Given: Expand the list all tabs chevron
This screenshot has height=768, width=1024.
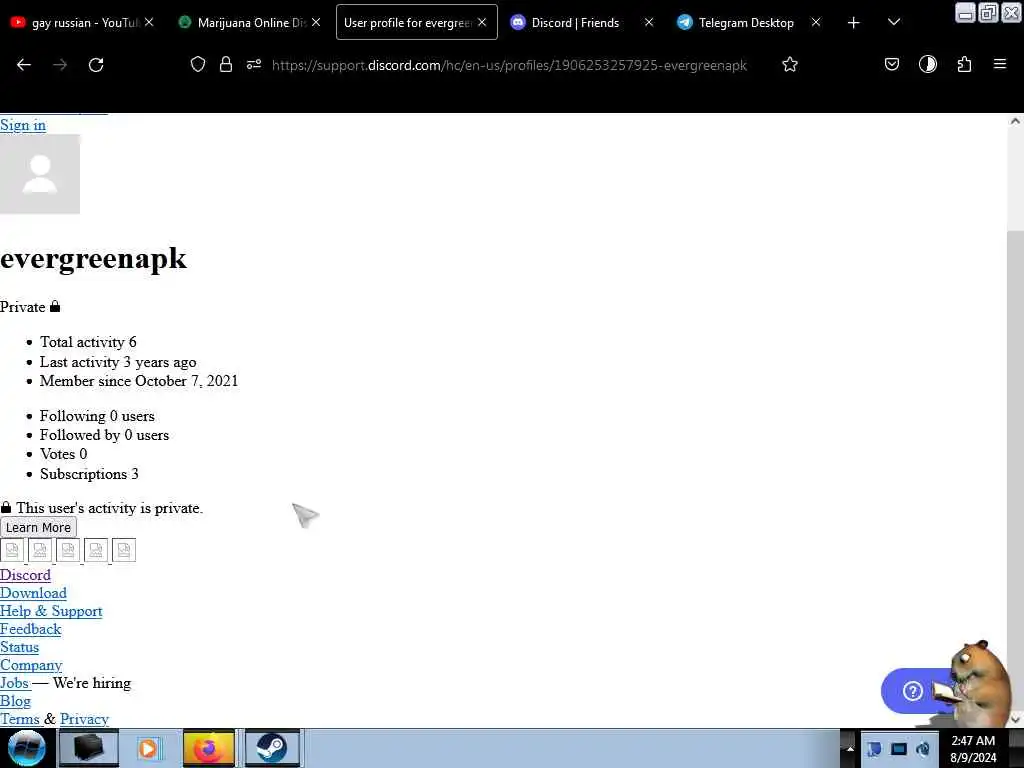Looking at the screenshot, I should tap(894, 22).
